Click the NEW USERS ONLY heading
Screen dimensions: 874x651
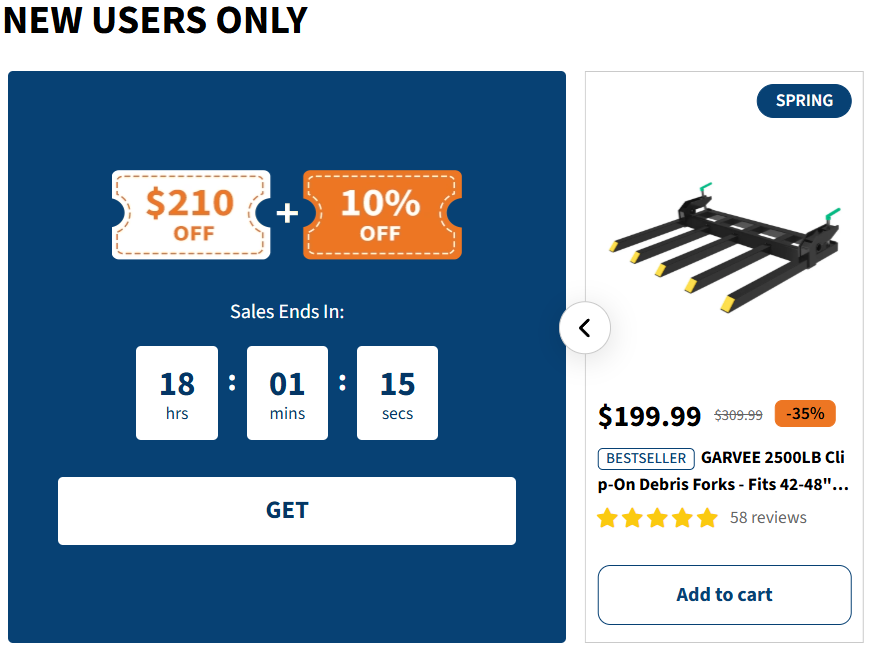(x=155, y=20)
